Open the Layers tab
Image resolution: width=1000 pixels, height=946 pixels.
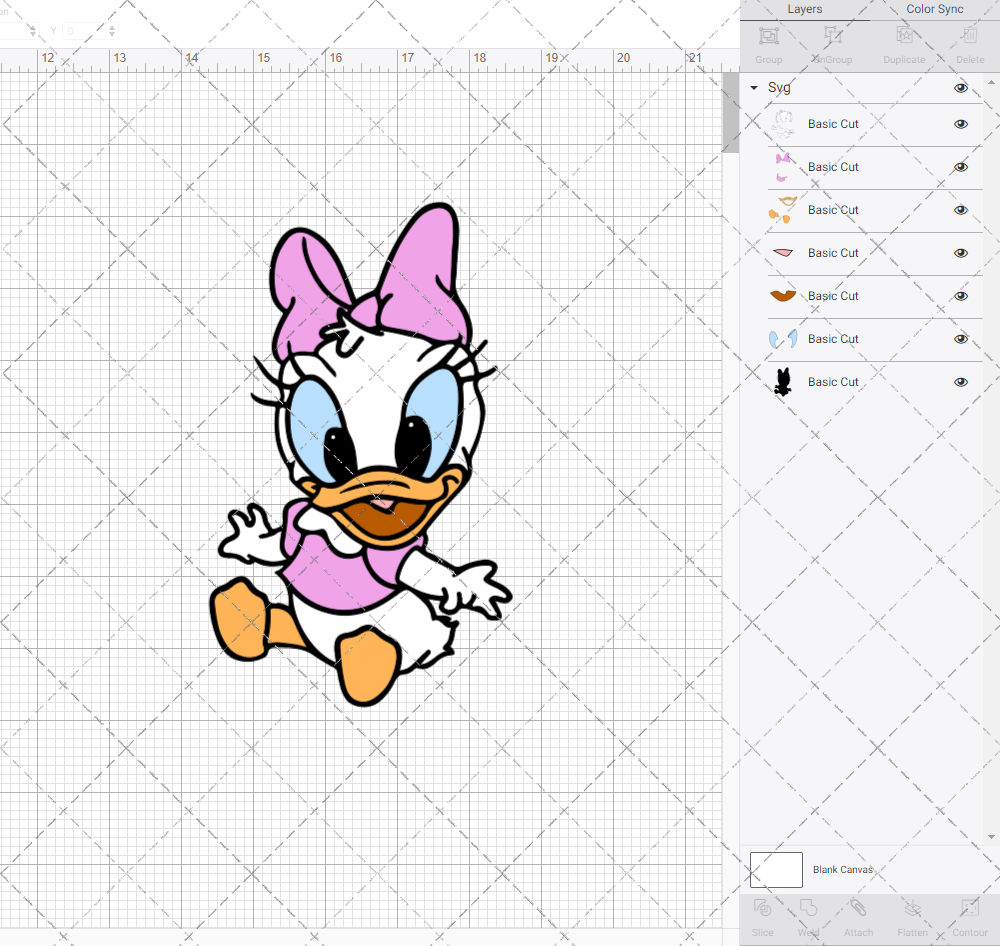805,9
